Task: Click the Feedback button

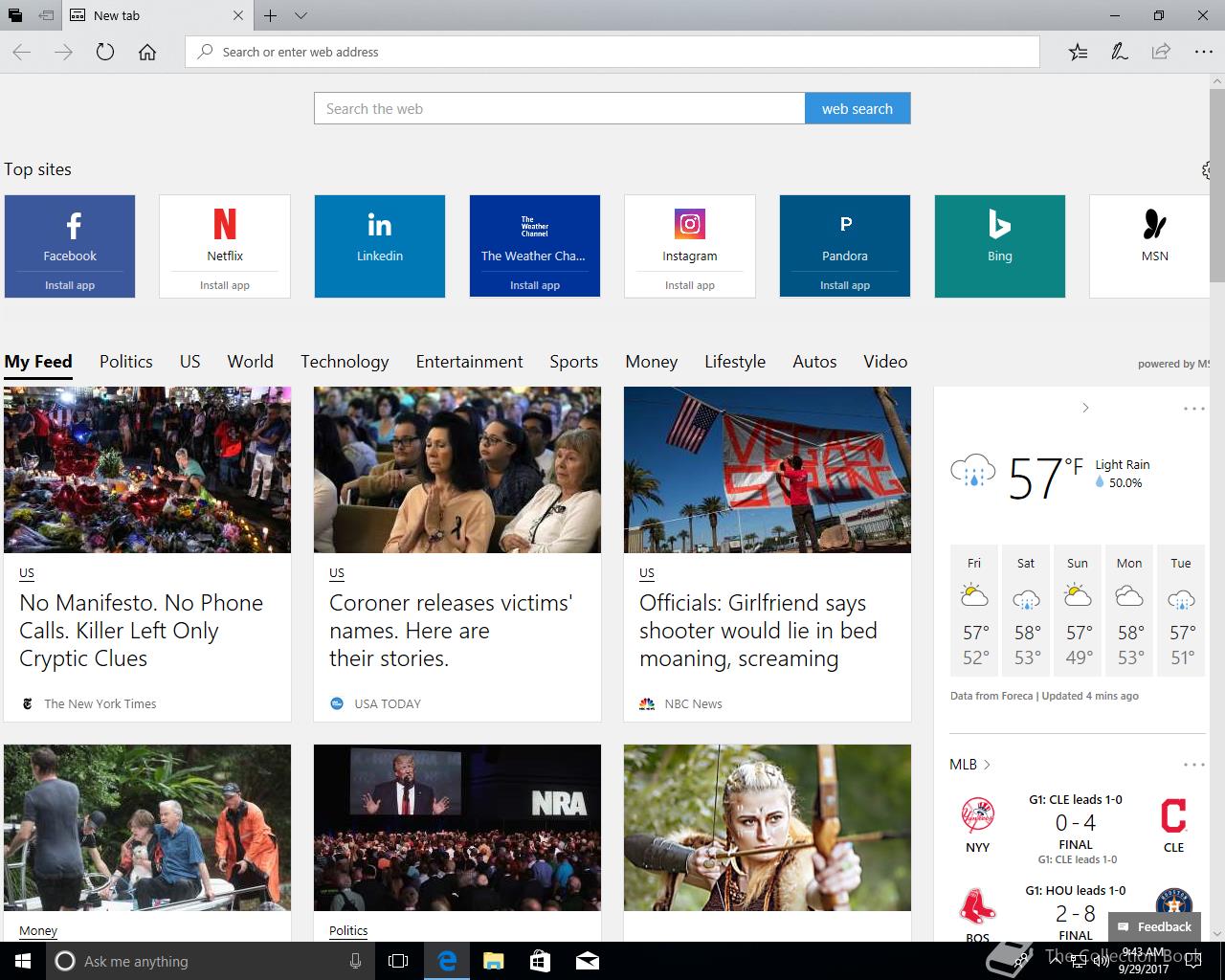Action: click(x=1154, y=926)
